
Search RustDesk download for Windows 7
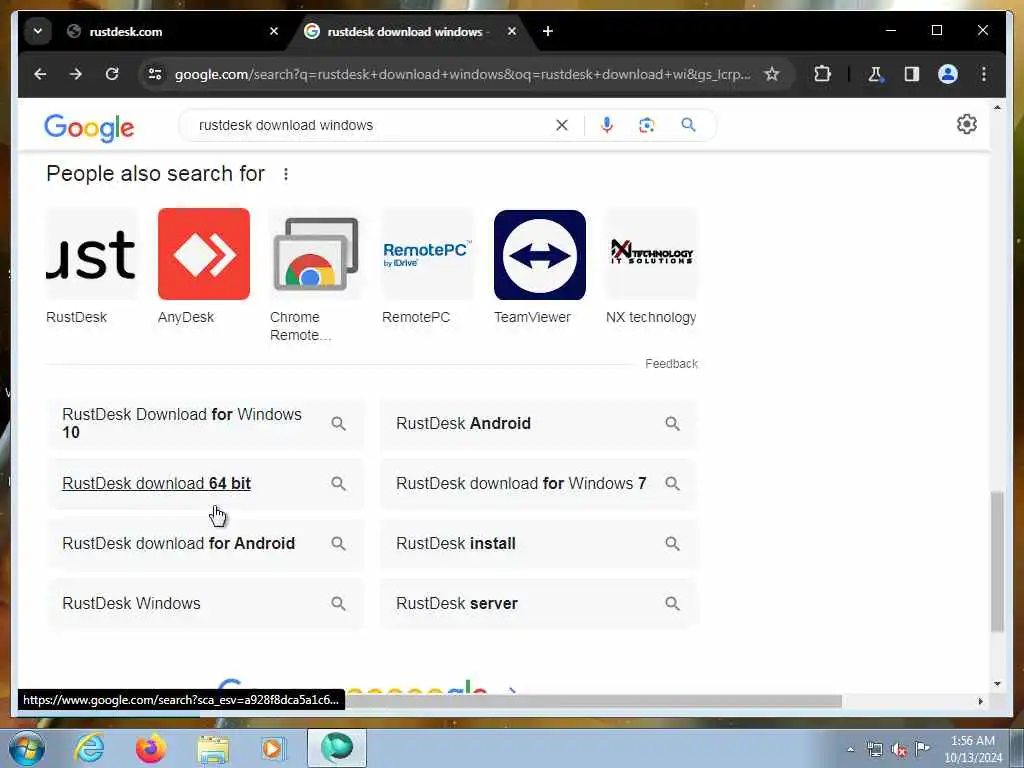539,484
